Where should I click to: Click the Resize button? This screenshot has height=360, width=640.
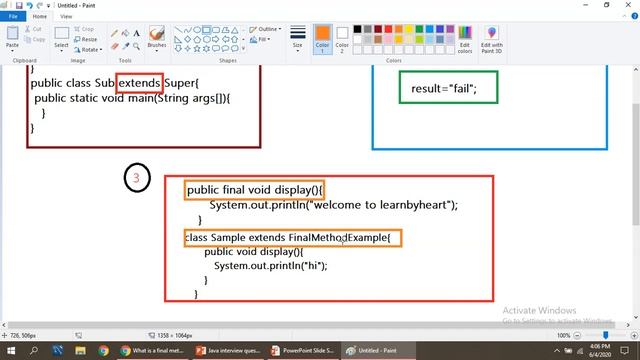pos(86,40)
